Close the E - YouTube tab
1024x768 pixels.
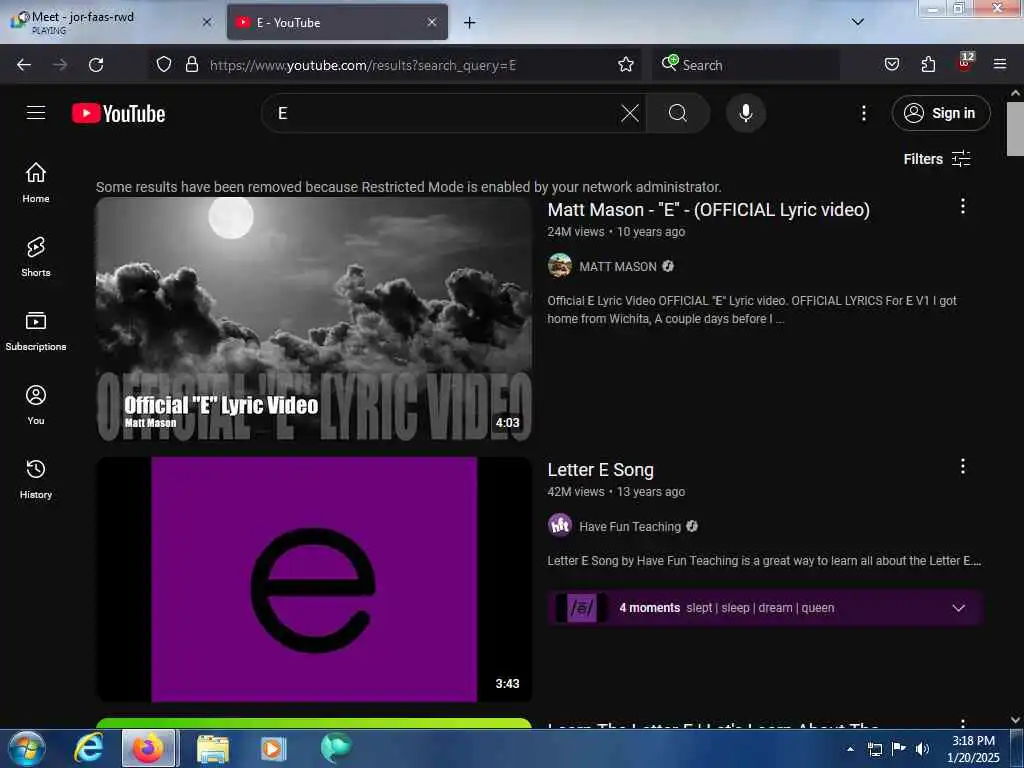[432, 22]
